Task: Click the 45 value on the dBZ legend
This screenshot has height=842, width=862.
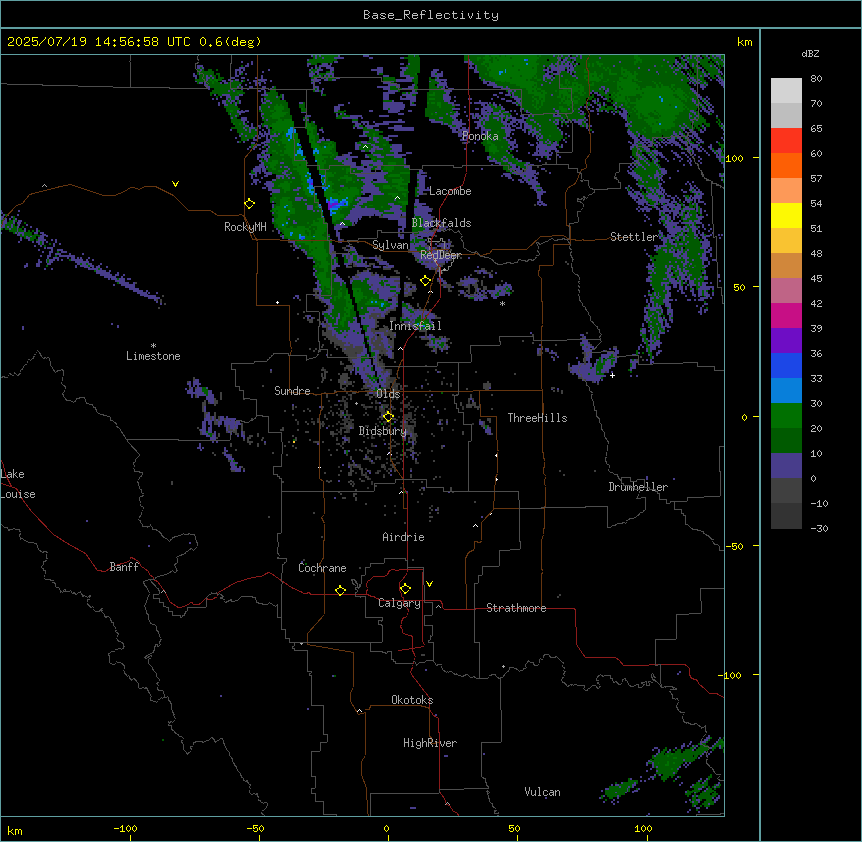Action: [x=816, y=279]
